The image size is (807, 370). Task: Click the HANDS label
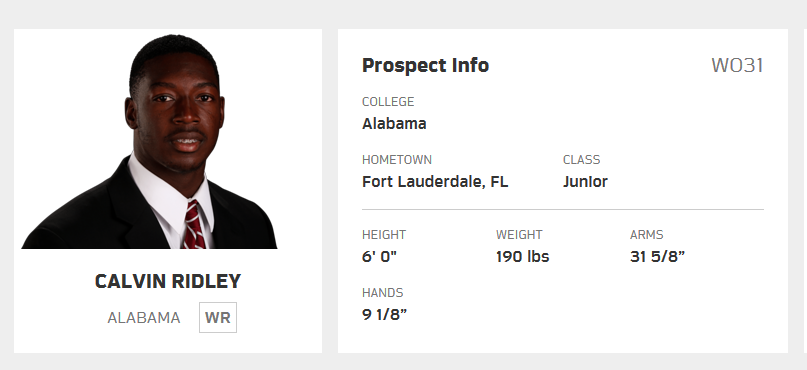(382, 293)
